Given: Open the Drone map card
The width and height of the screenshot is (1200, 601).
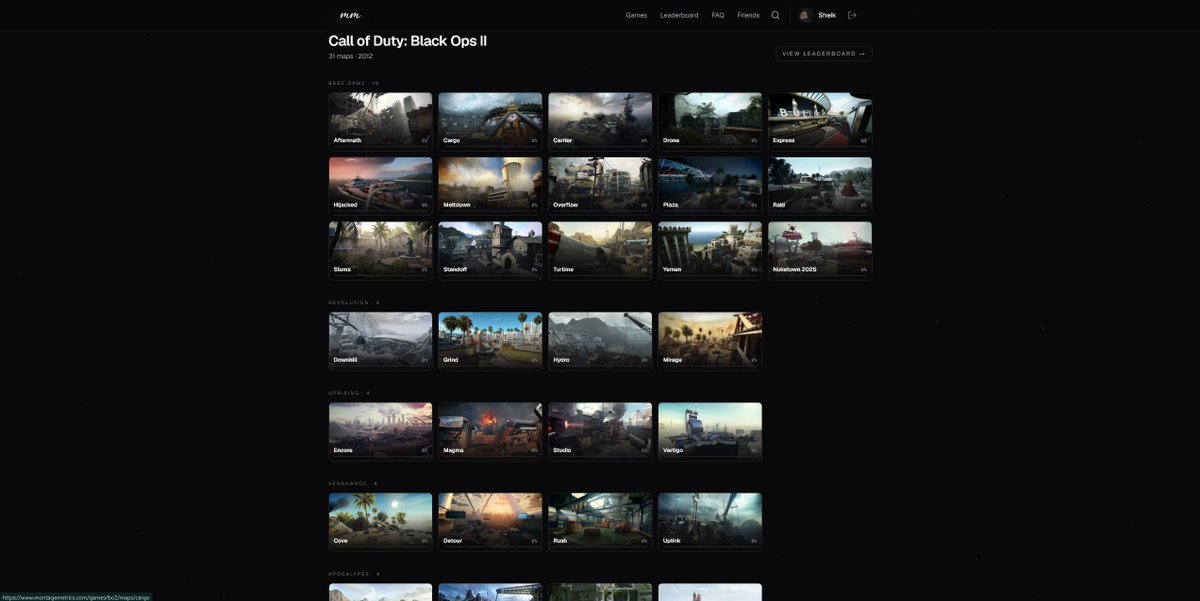Looking at the screenshot, I should (x=710, y=121).
